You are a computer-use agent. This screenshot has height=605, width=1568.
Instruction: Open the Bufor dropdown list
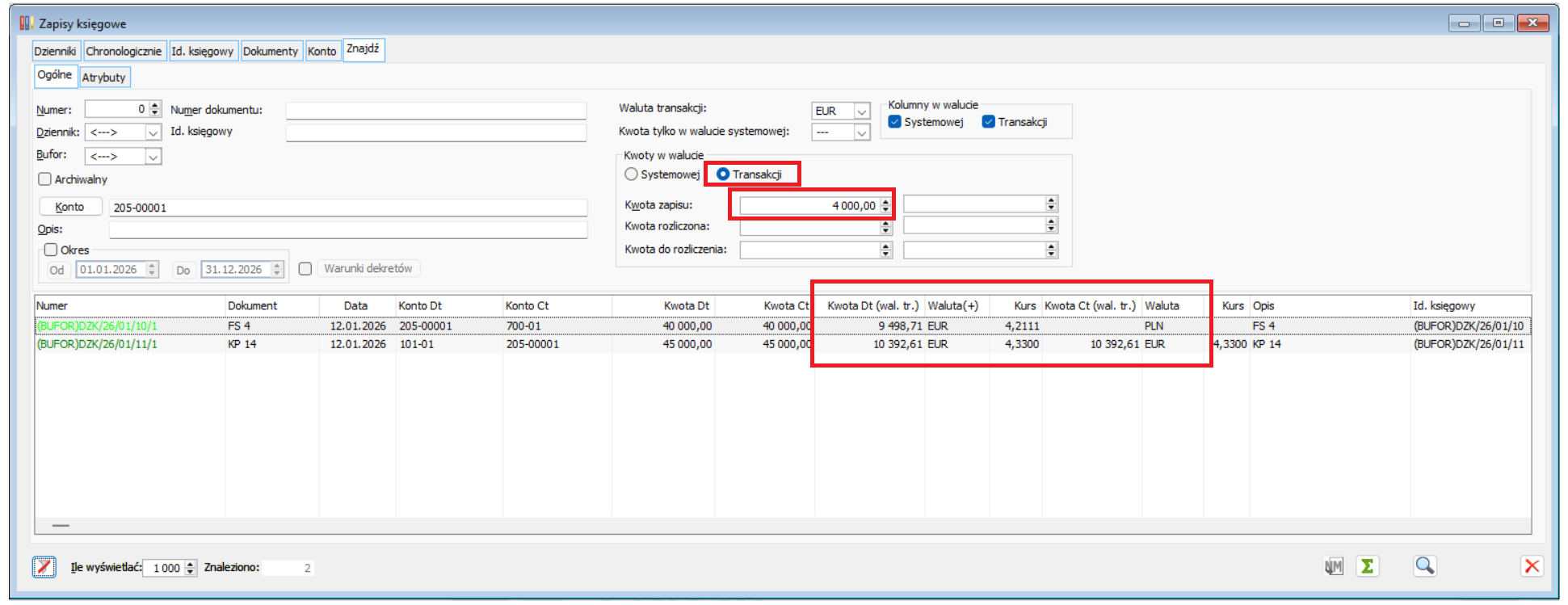point(153,157)
